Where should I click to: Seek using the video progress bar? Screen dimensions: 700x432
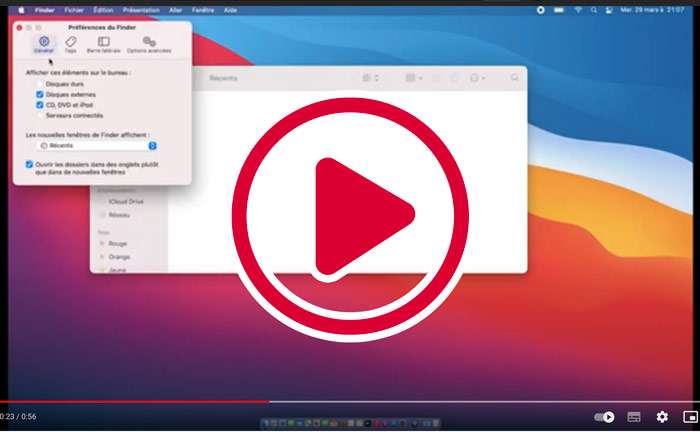(350, 402)
